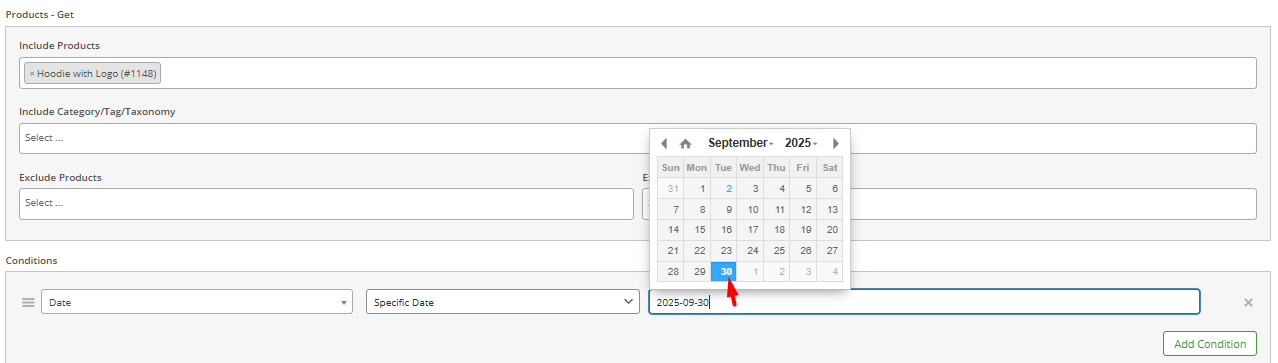
Task: Click inside the Include Products field
Action: (x=638, y=73)
